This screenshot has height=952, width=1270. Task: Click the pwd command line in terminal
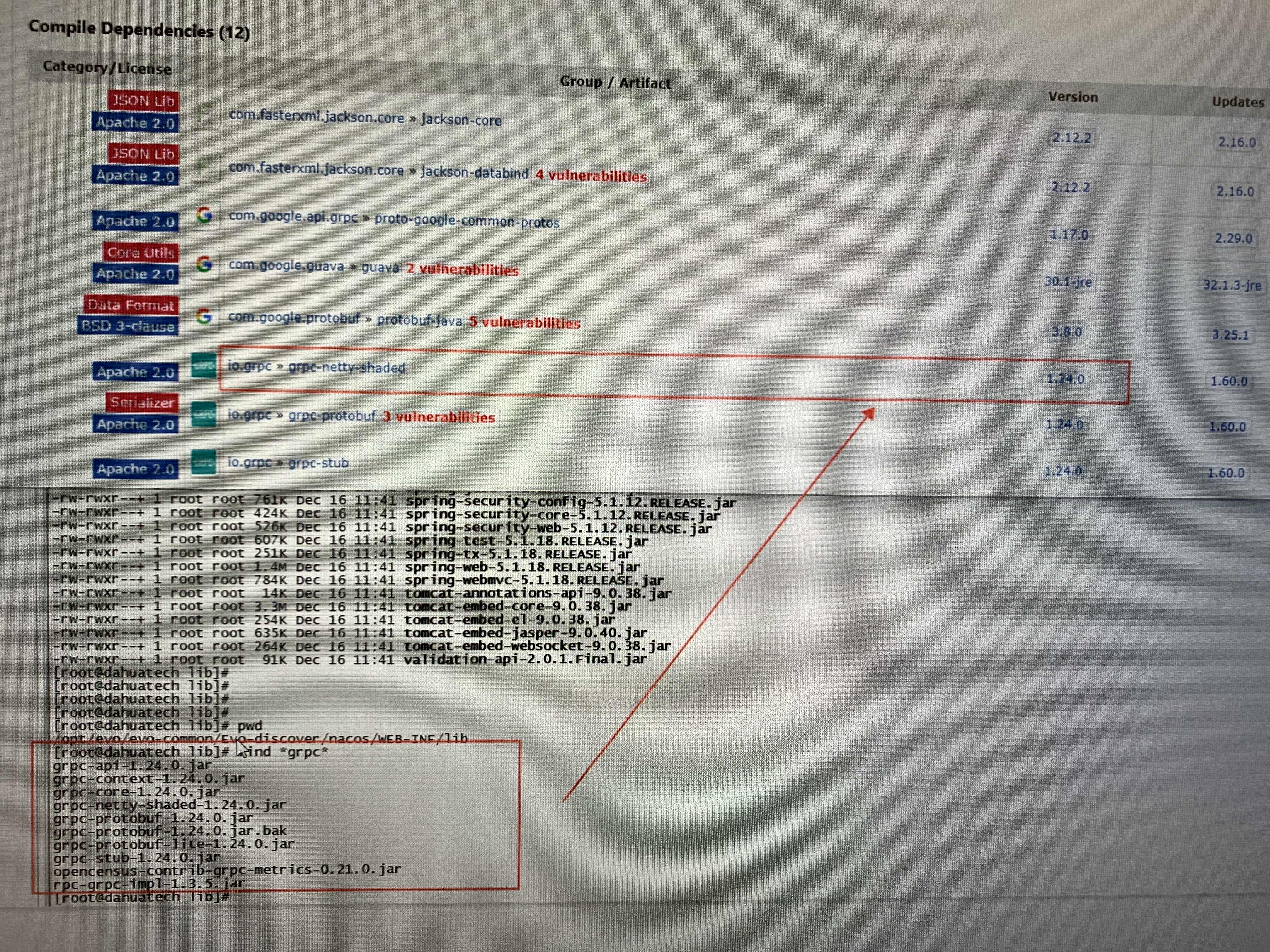[x=158, y=725]
